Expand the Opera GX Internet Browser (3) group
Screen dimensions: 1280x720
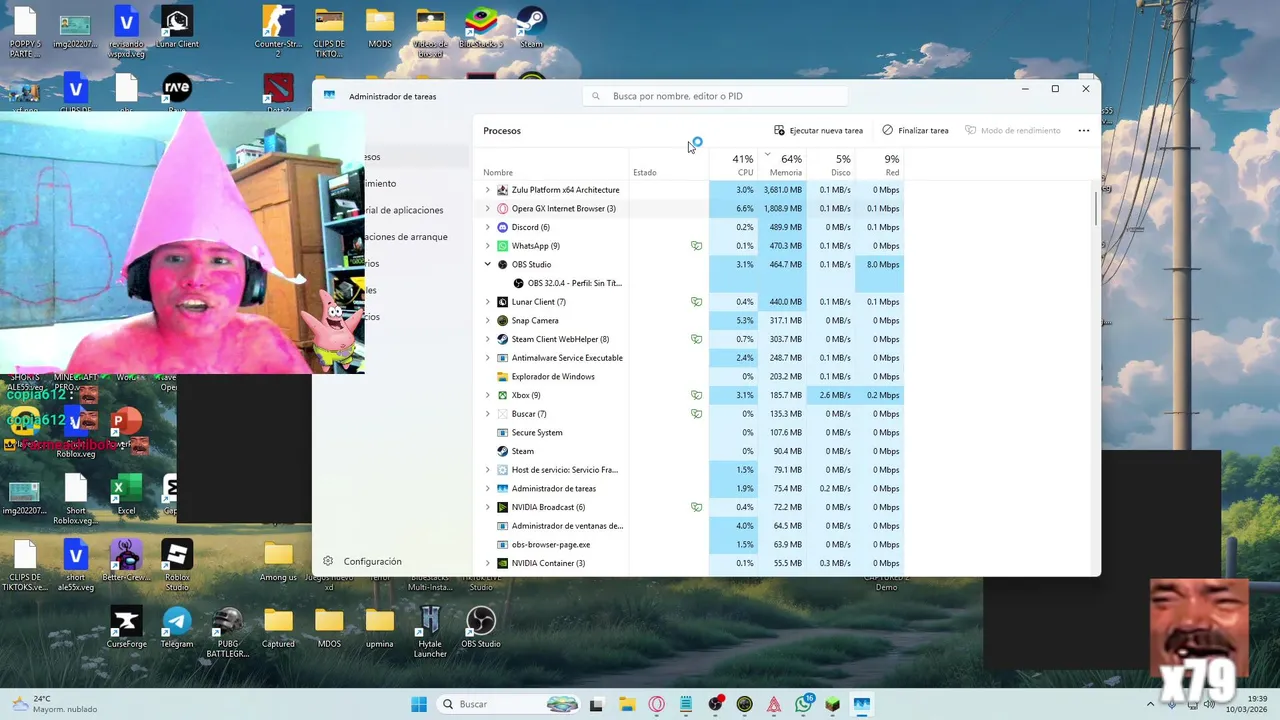tap(488, 208)
